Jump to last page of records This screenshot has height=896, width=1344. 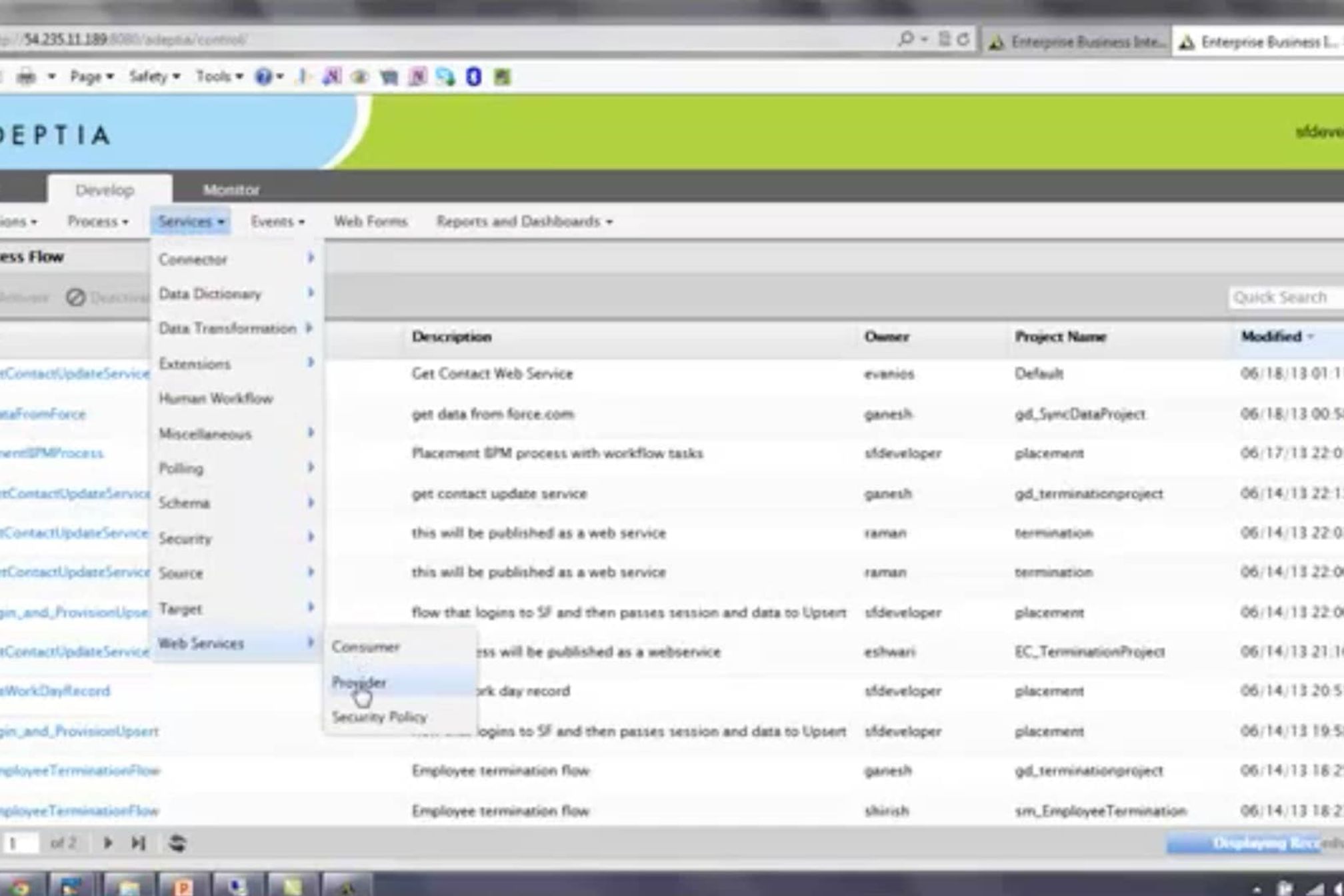[x=138, y=843]
